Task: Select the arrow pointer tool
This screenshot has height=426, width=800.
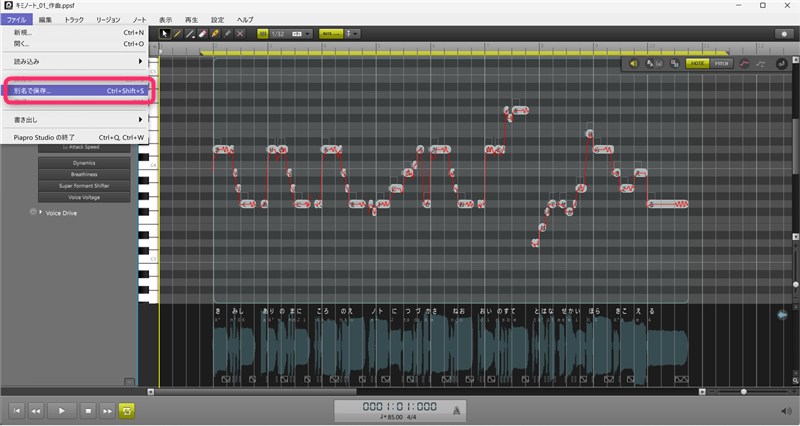Action: click(x=165, y=34)
